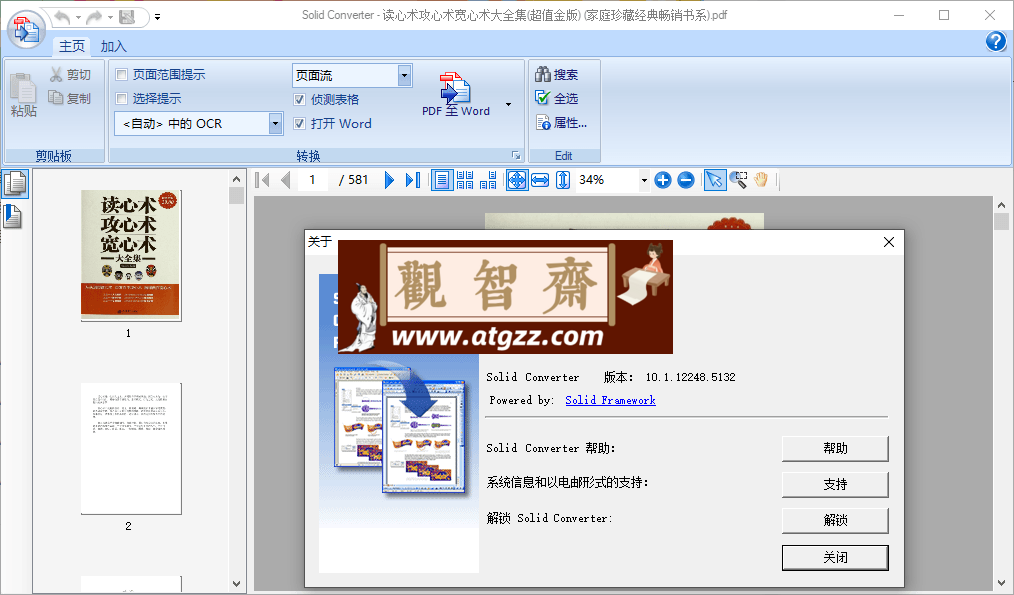Switch to the 主页 ribbon tab
Image resolution: width=1014 pixels, height=595 pixels.
coord(72,46)
